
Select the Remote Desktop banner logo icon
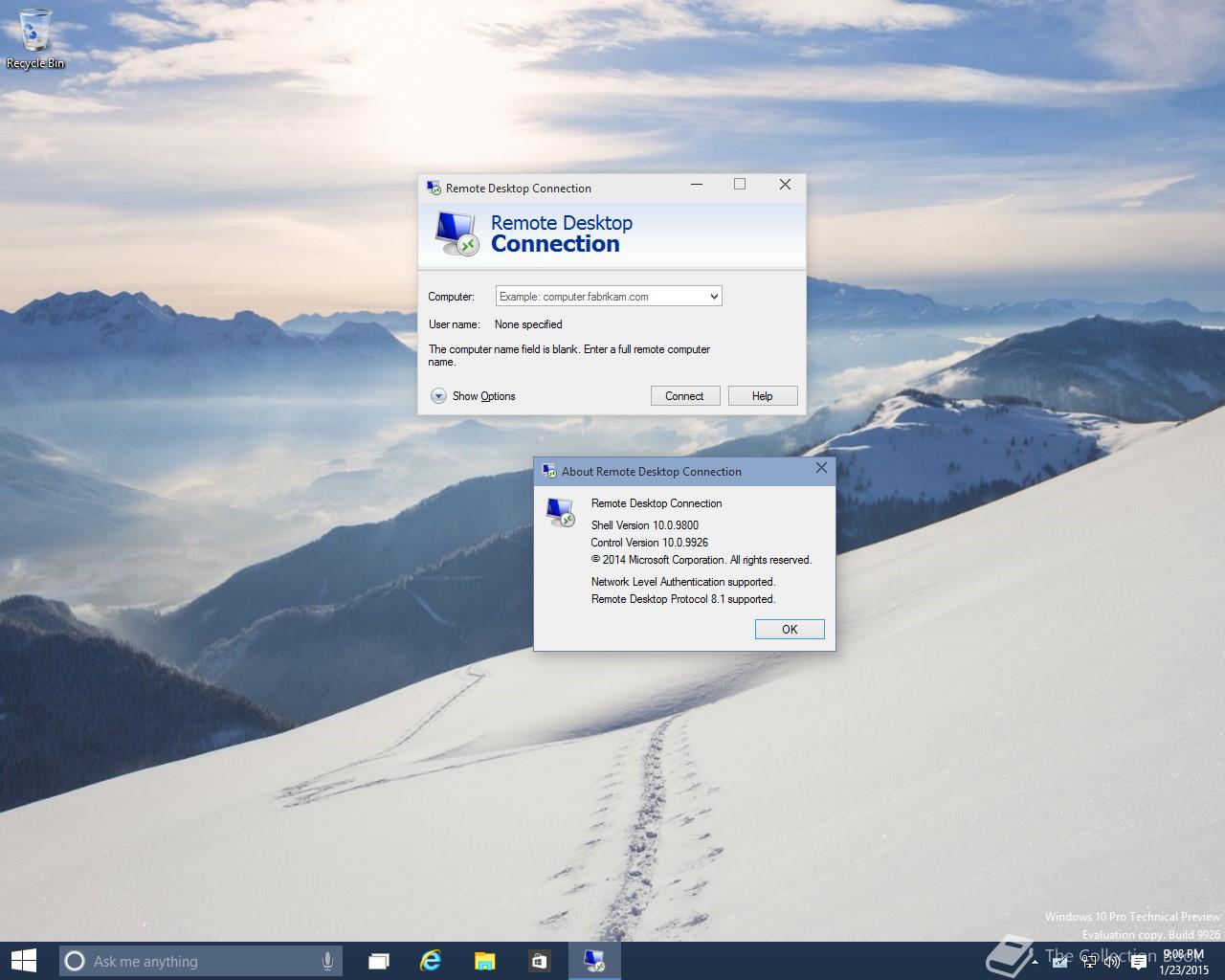pyautogui.click(x=456, y=234)
